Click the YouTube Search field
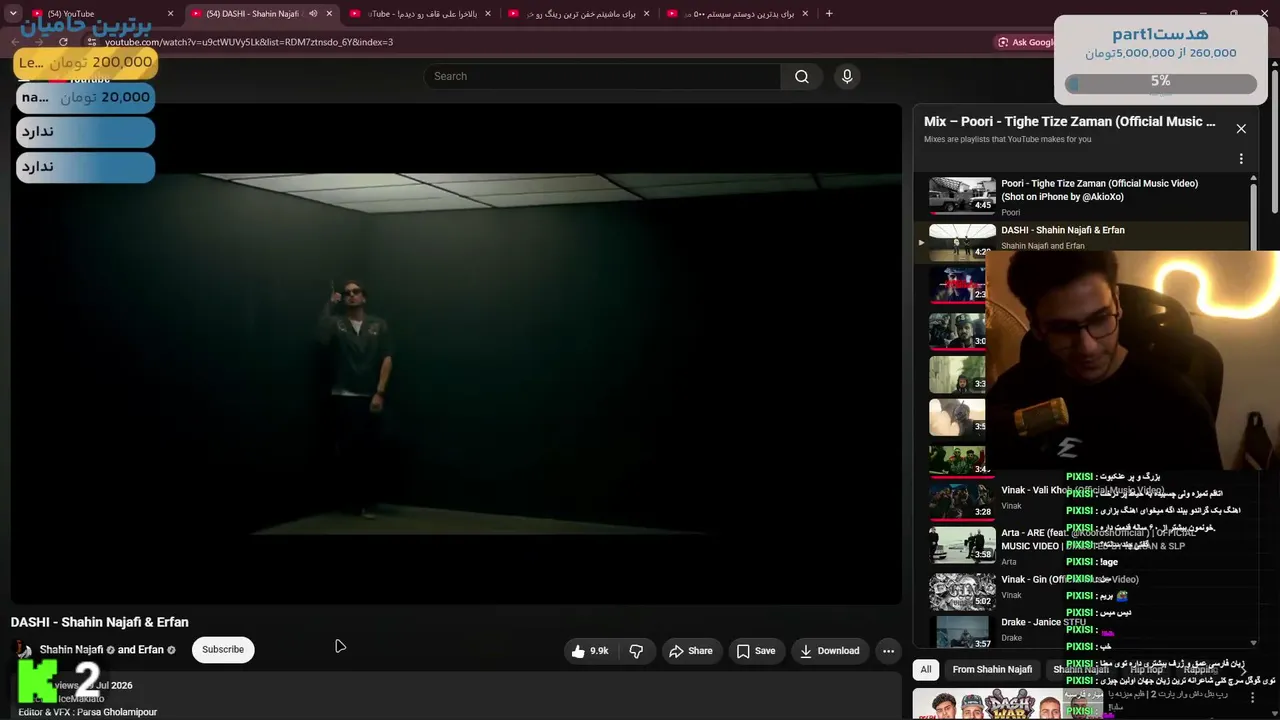 tap(602, 76)
